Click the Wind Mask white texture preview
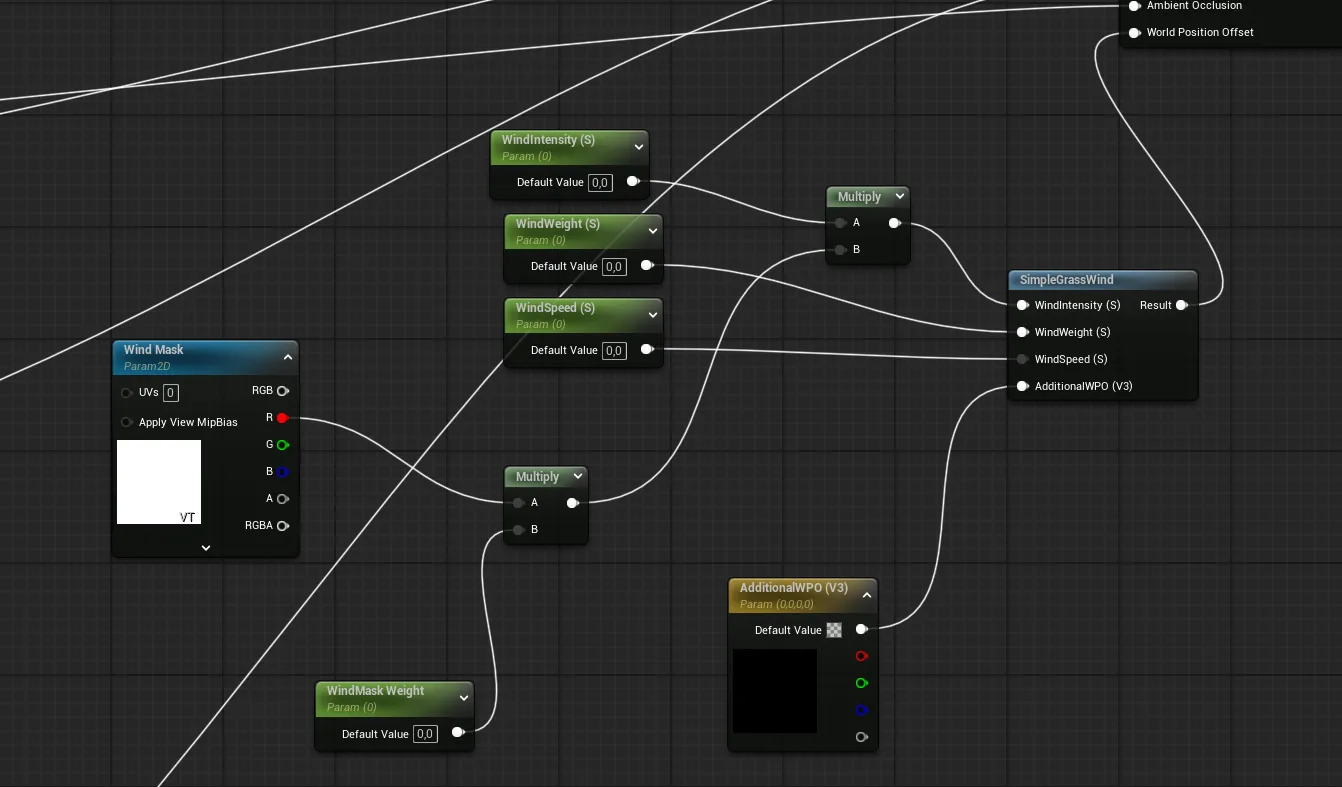Viewport: 1342px width, 787px height. tap(159, 482)
